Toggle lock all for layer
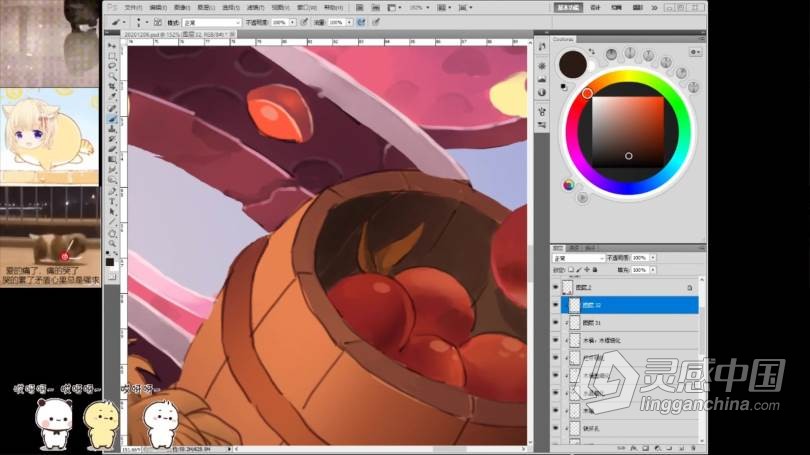 (595, 270)
